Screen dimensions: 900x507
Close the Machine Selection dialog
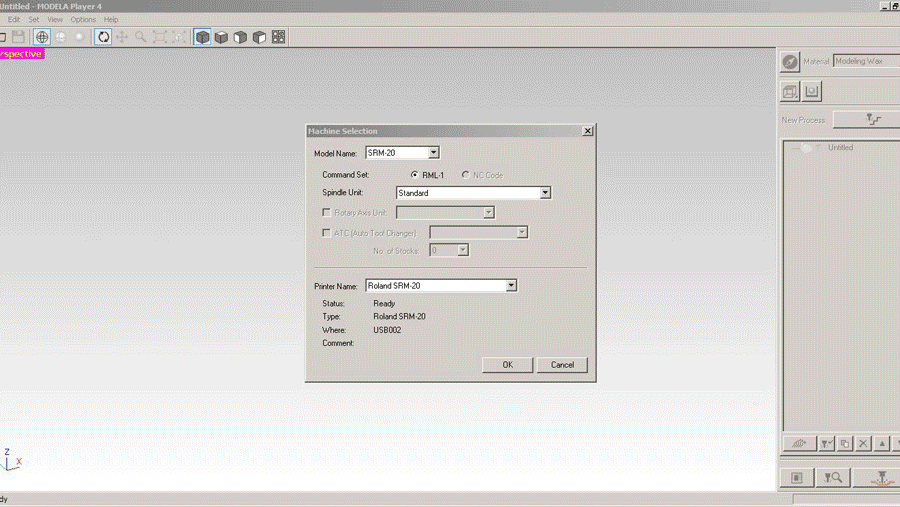(x=587, y=131)
